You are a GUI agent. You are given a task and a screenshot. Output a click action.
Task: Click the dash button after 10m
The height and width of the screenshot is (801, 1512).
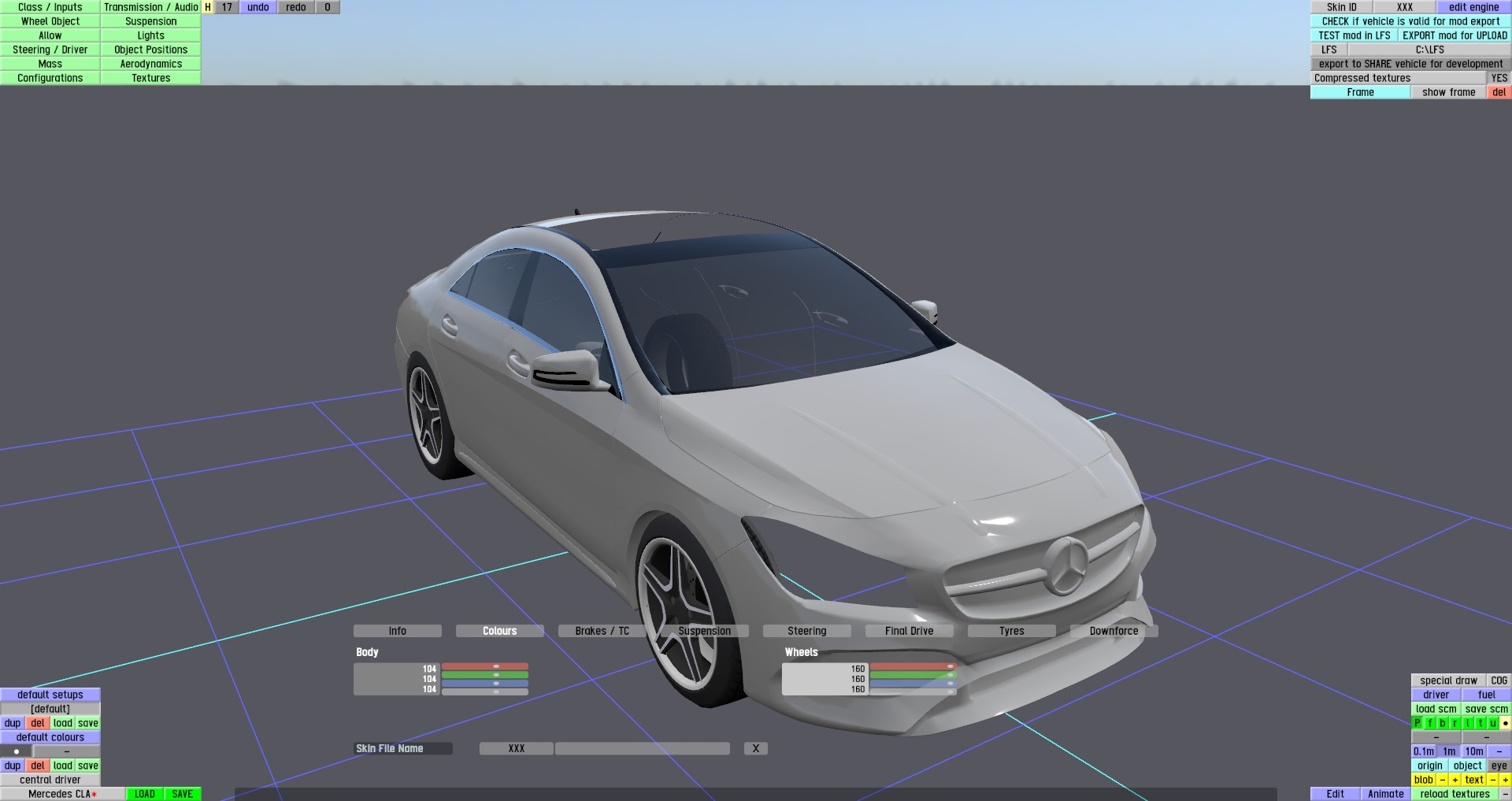[1499, 751]
